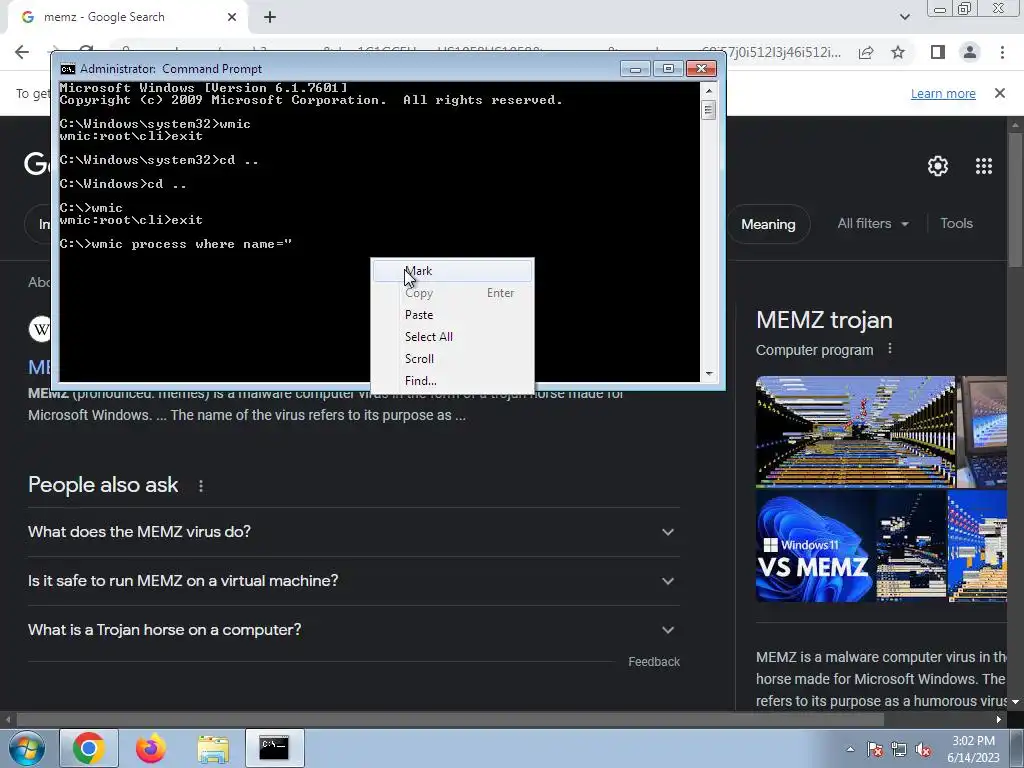Open the taskbar clock 3:02 PM
This screenshot has height=768, width=1024.
[973, 749]
